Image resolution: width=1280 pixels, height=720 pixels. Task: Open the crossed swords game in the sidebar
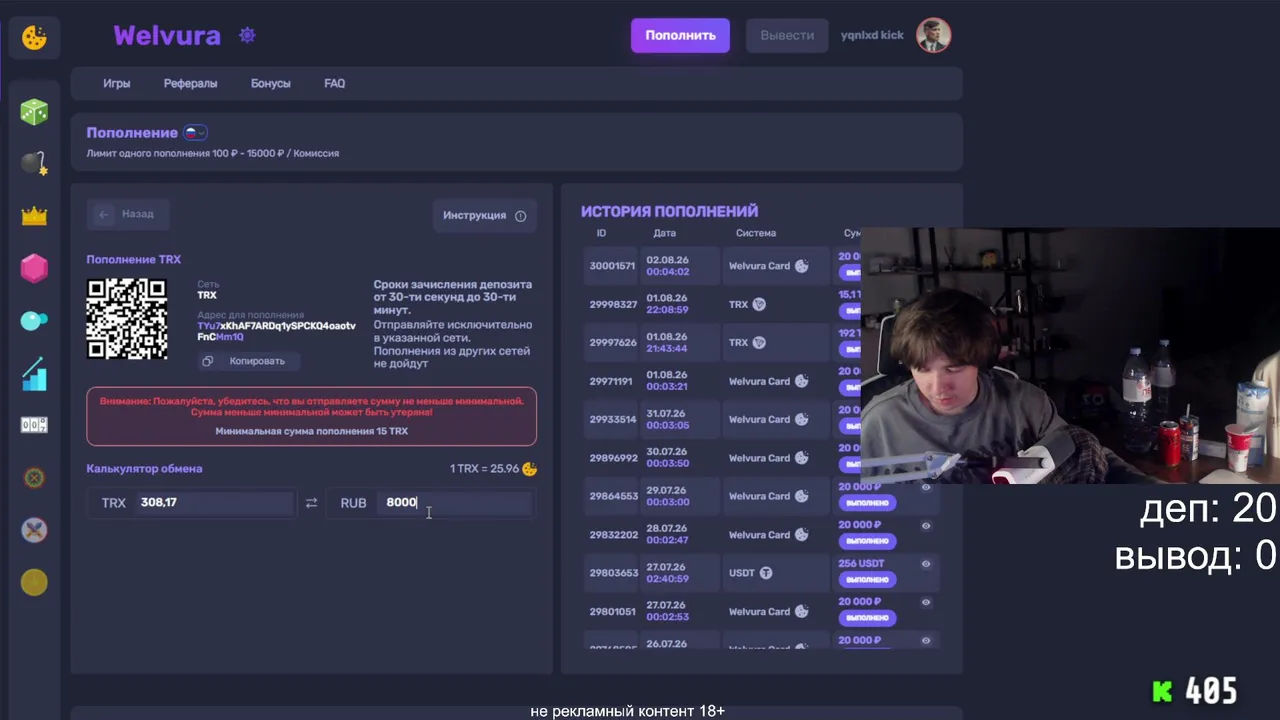(x=34, y=530)
